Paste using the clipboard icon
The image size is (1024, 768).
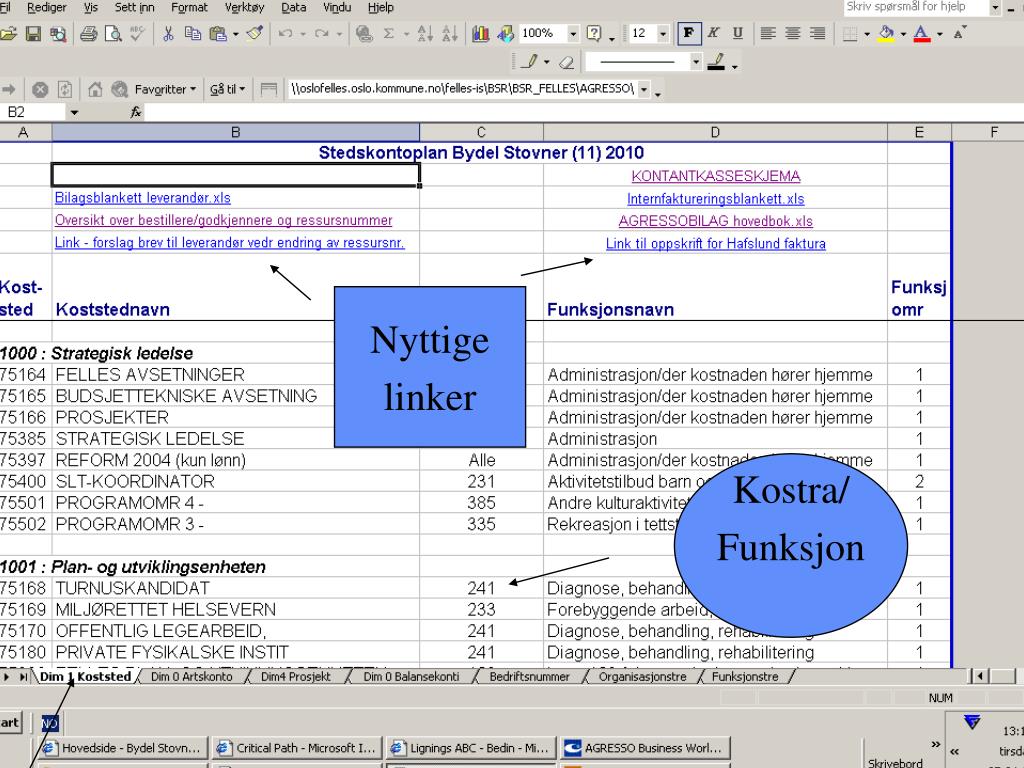tap(217, 33)
